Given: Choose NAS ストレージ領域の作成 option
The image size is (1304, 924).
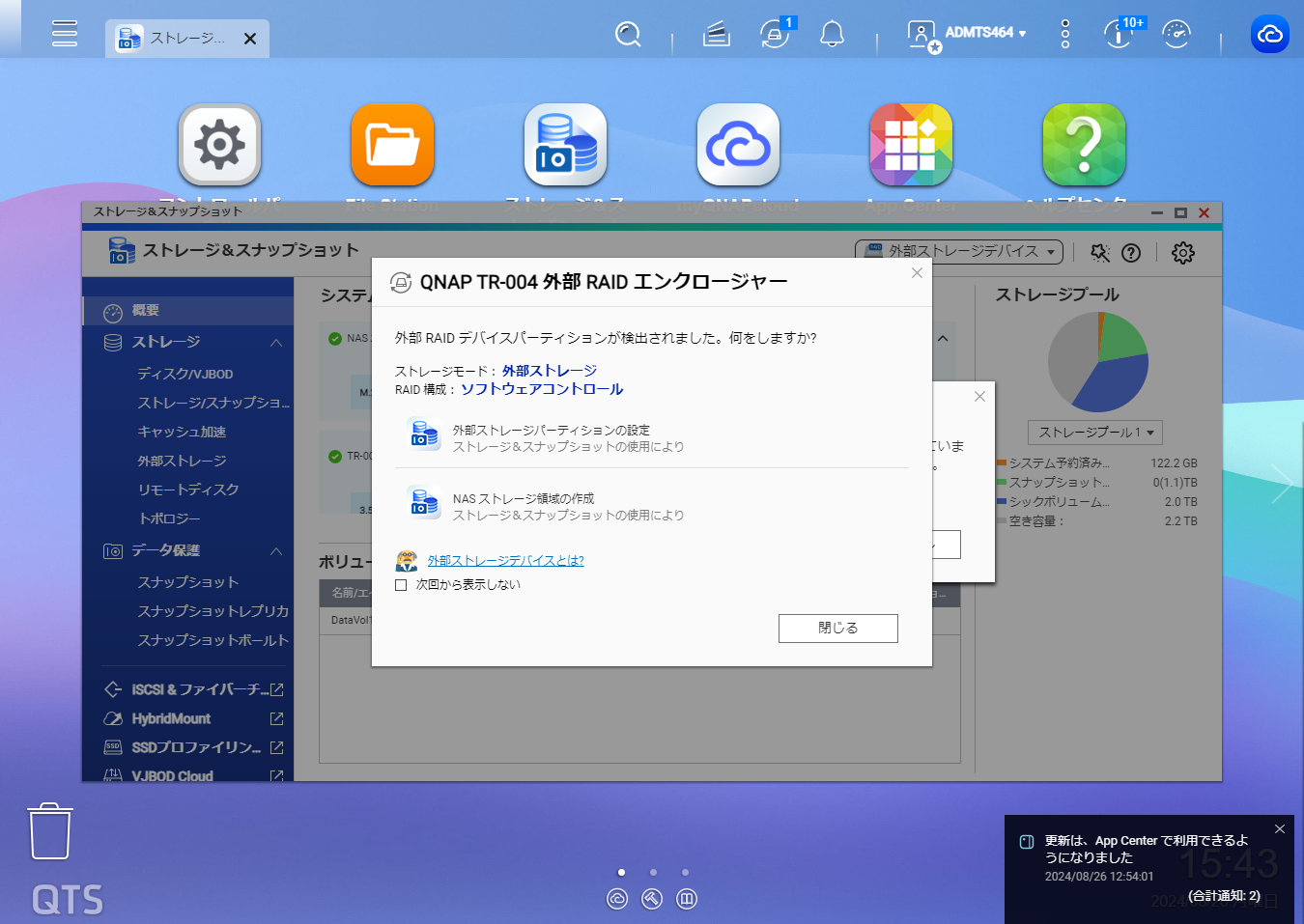Looking at the screenshot, I should click(652, 506).
